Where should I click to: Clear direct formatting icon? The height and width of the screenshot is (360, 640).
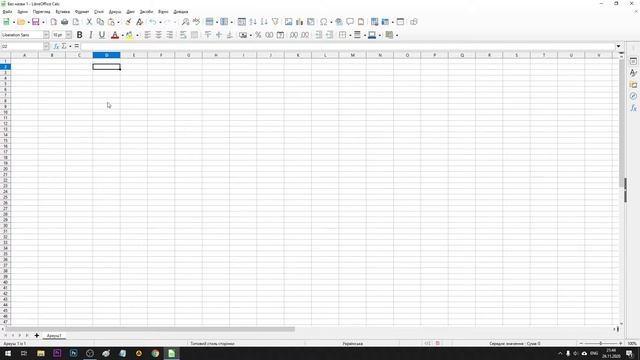point(140,22)
